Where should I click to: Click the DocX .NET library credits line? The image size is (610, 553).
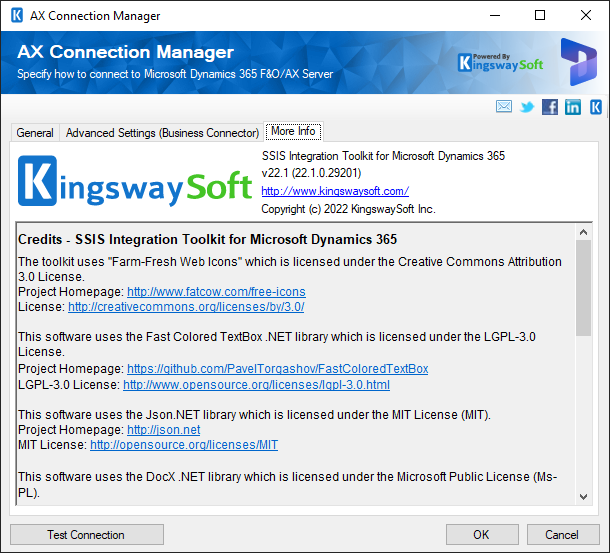tap(288, 485)
